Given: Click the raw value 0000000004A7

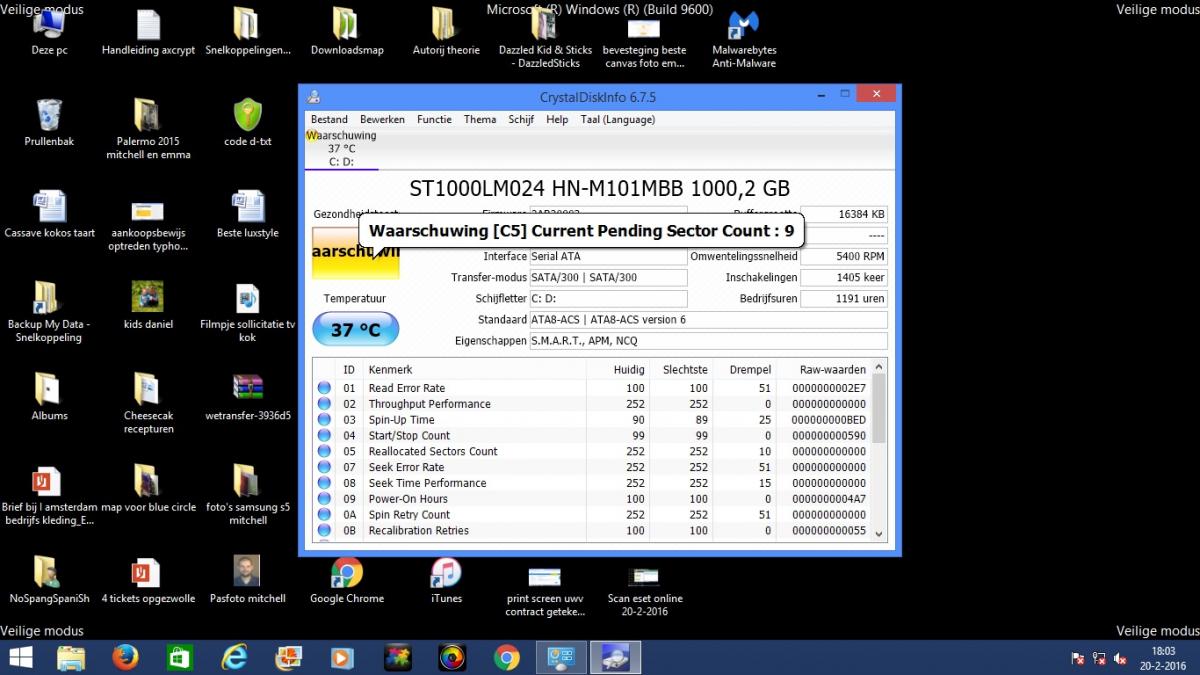Looking at the screenshot, I should [829, 499].
